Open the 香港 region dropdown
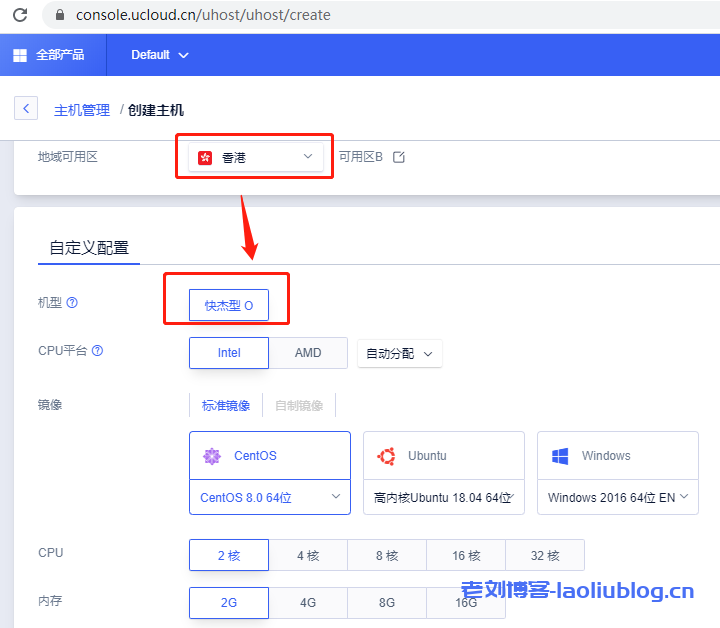Image resolution: width=720 pixels, height=628 pixels. tap(258, 157)
